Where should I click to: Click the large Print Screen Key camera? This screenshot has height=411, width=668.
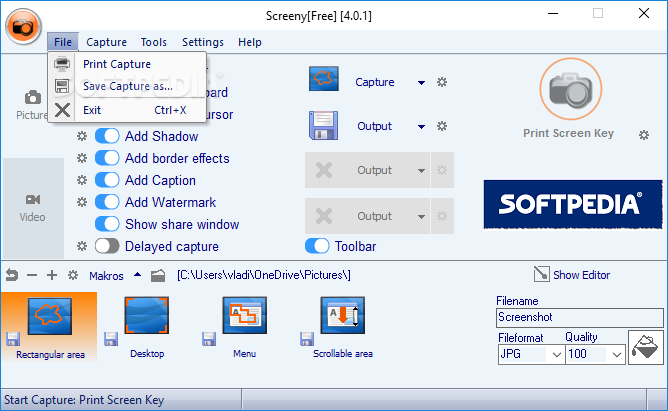tap(570, 89)
